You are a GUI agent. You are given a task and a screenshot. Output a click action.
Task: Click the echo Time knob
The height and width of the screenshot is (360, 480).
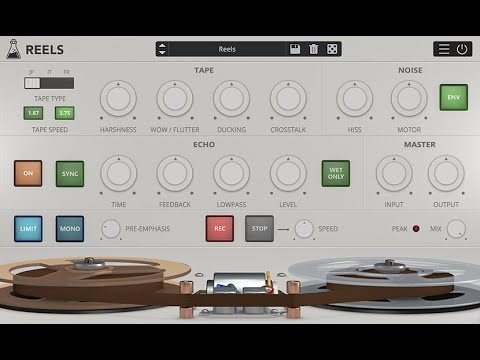point(118,174)
